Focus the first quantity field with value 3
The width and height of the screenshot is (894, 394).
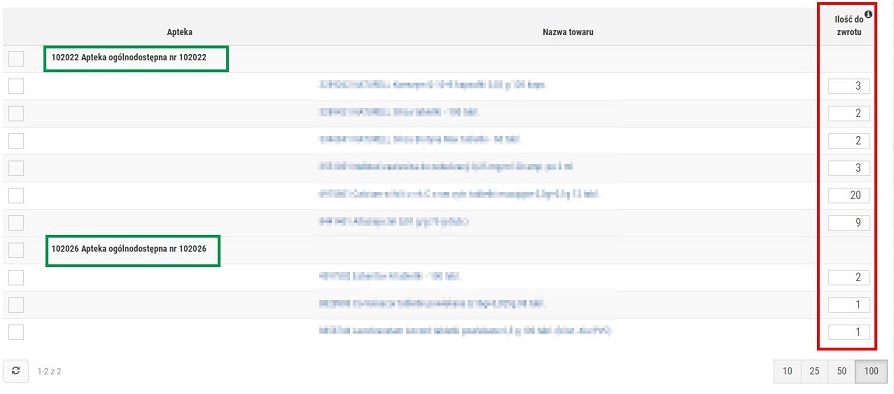click(x=849, y=86)
